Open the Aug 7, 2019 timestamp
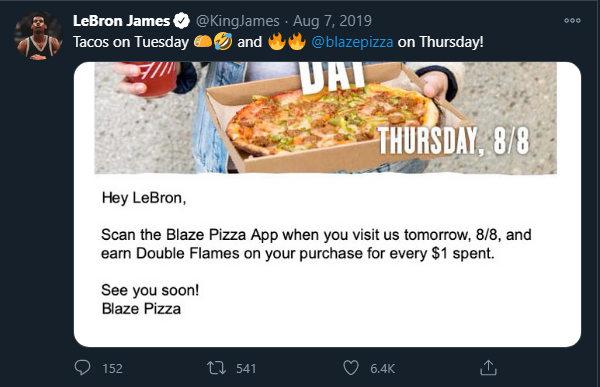This screenshot has height=387, width=600. 332,21
